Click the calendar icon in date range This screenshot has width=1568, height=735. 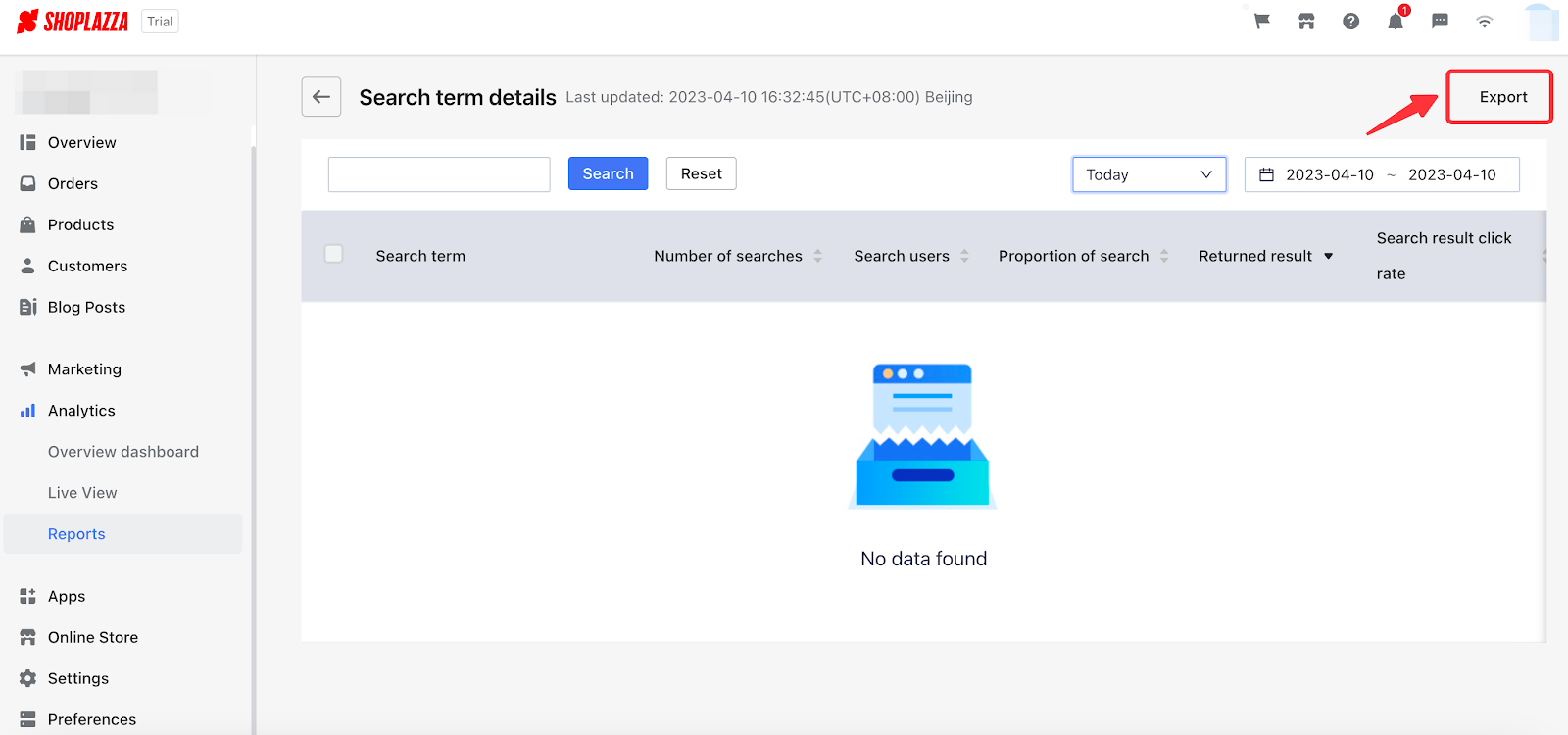(1266, 174)
